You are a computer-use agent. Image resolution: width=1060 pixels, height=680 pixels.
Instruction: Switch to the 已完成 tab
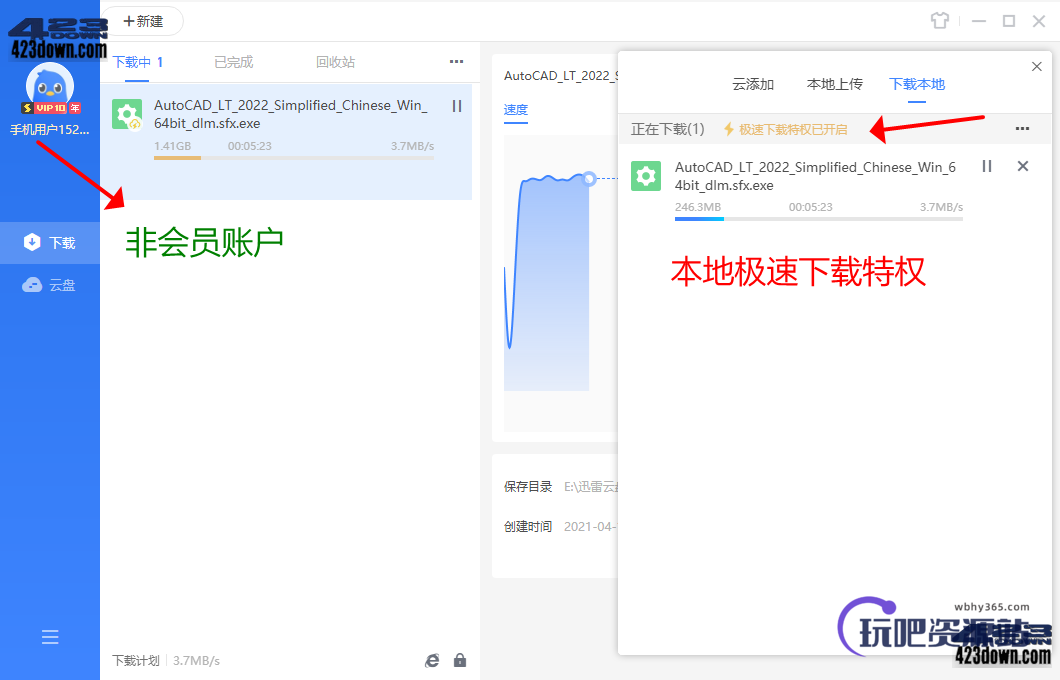[233, 62]
